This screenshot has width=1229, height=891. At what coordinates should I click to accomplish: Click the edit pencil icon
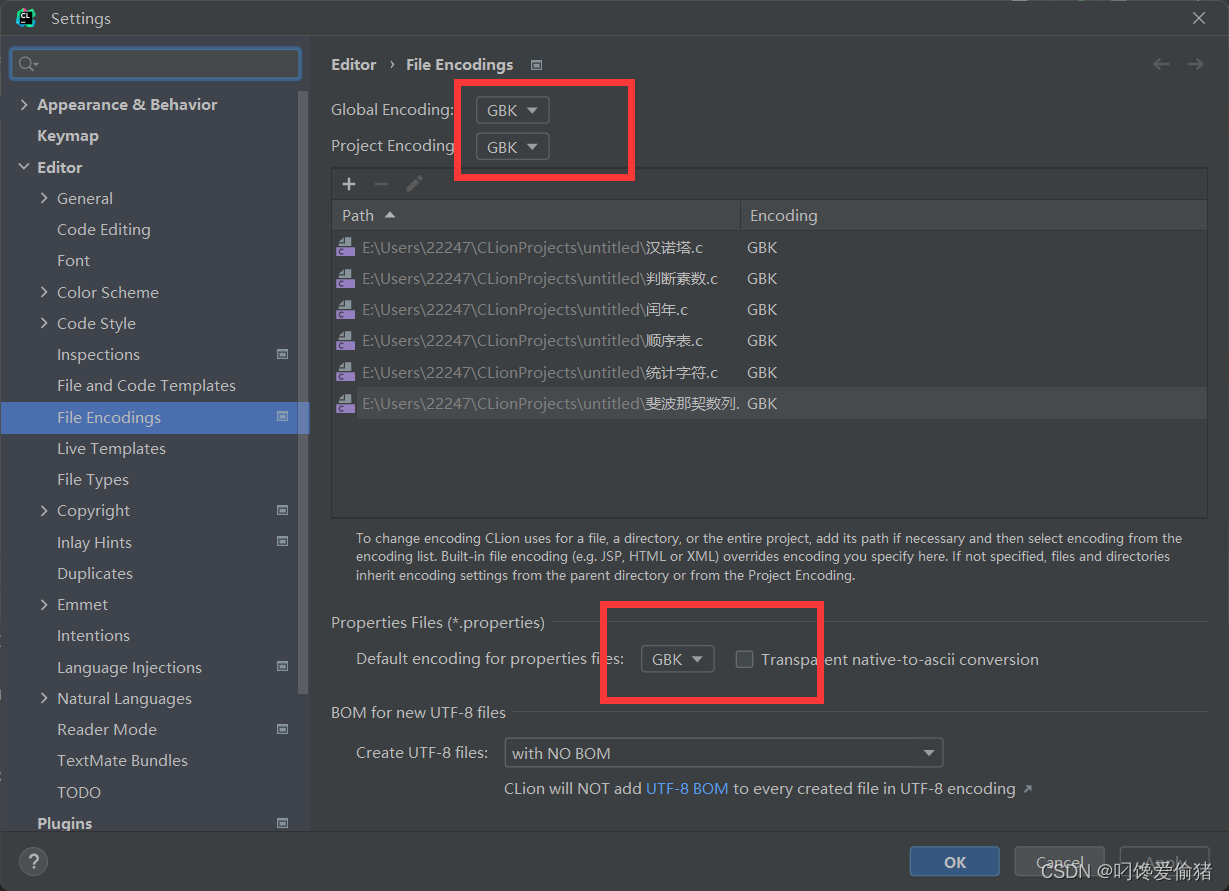(x=414, y=184)
